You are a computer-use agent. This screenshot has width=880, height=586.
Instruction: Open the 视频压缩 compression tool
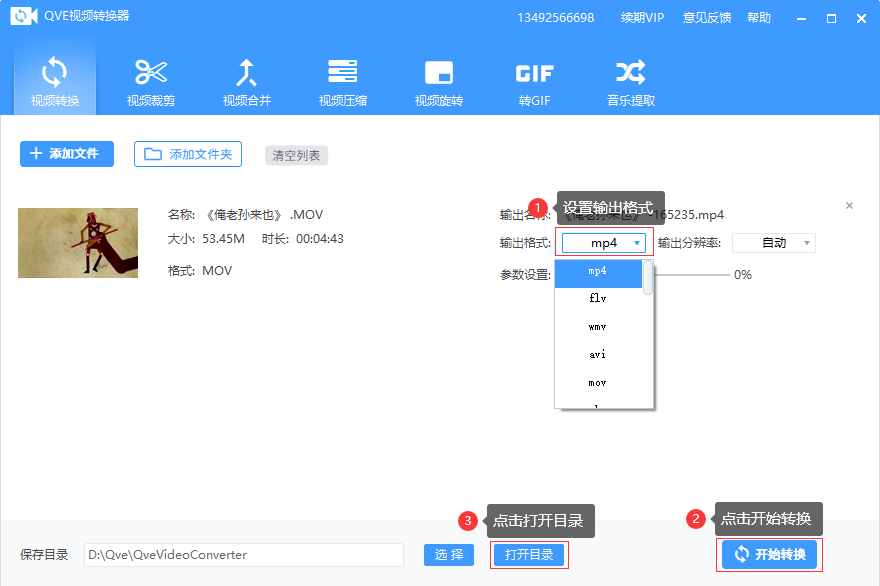(343, 81)
